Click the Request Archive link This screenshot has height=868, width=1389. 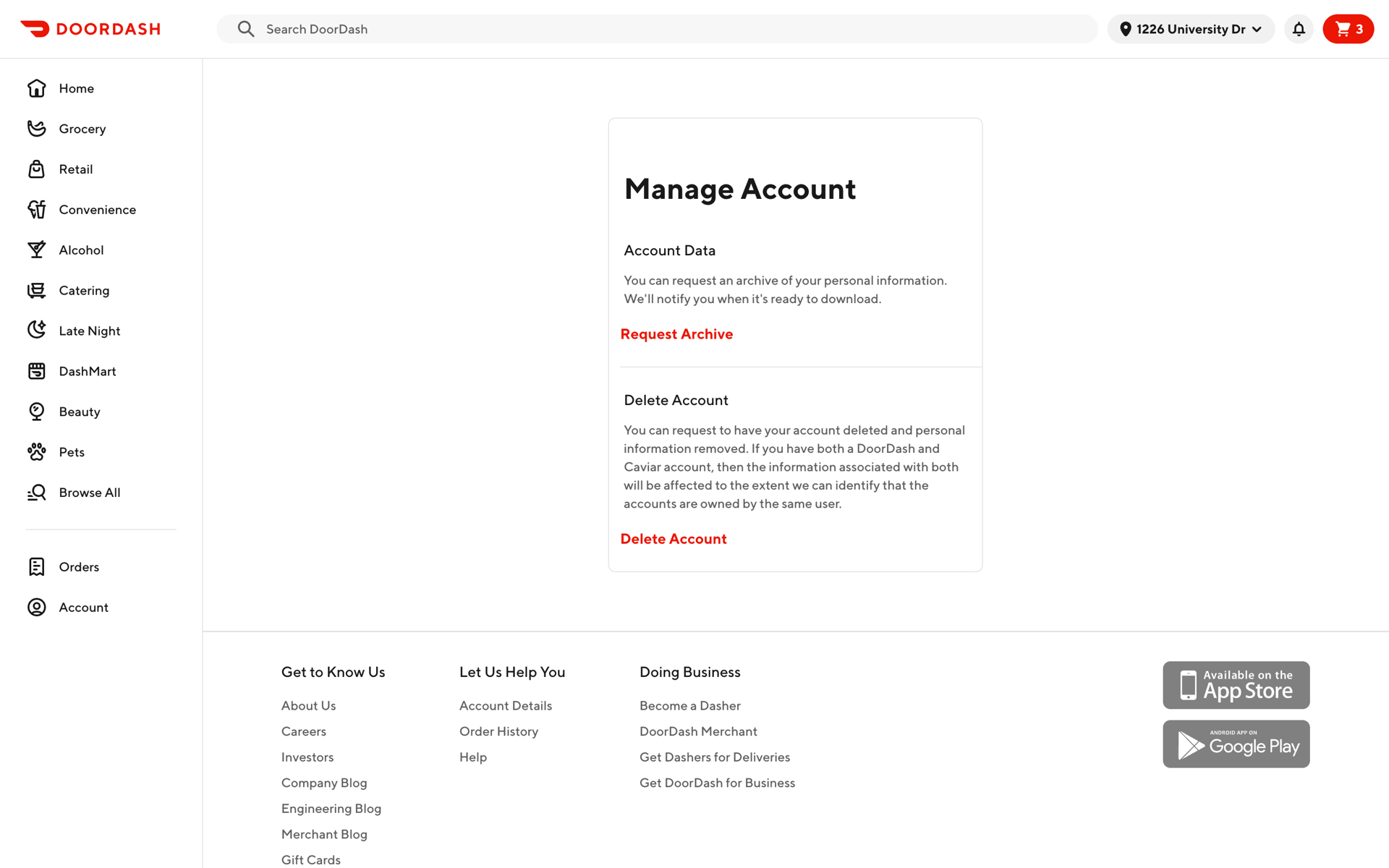676,334
